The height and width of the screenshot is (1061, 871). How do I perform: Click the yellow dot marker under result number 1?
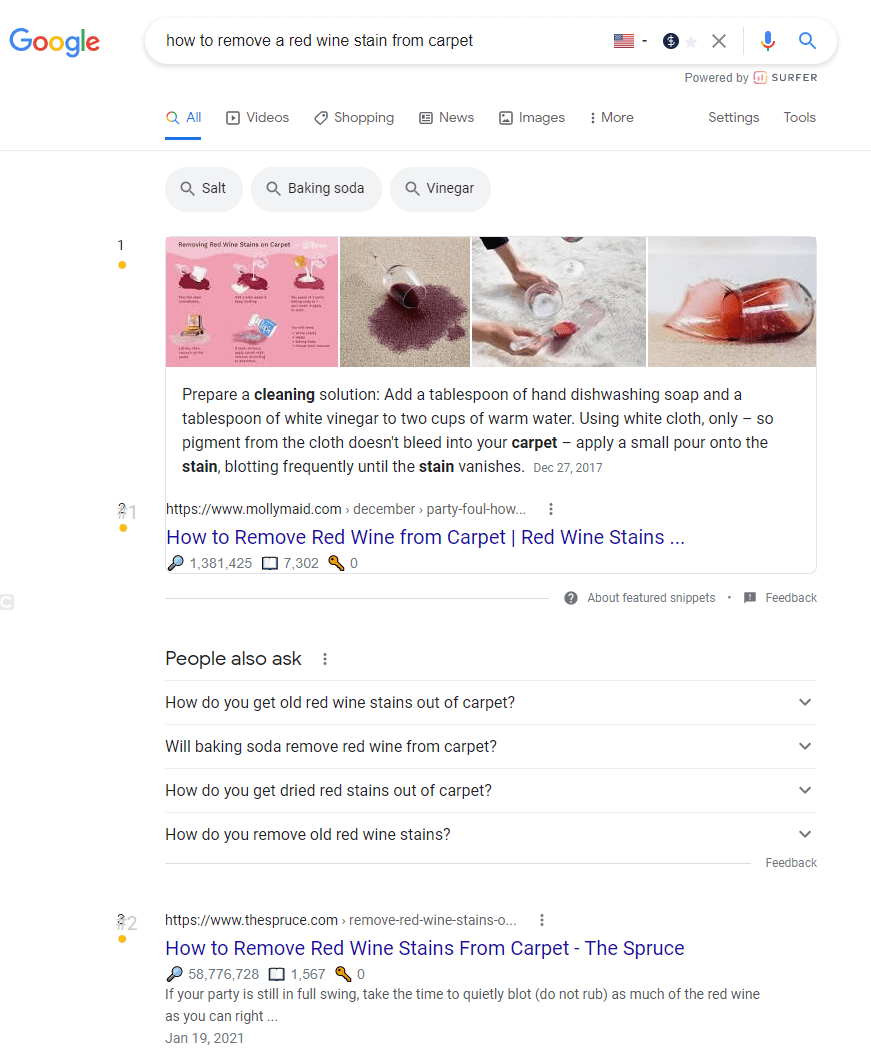pos(121,264)
